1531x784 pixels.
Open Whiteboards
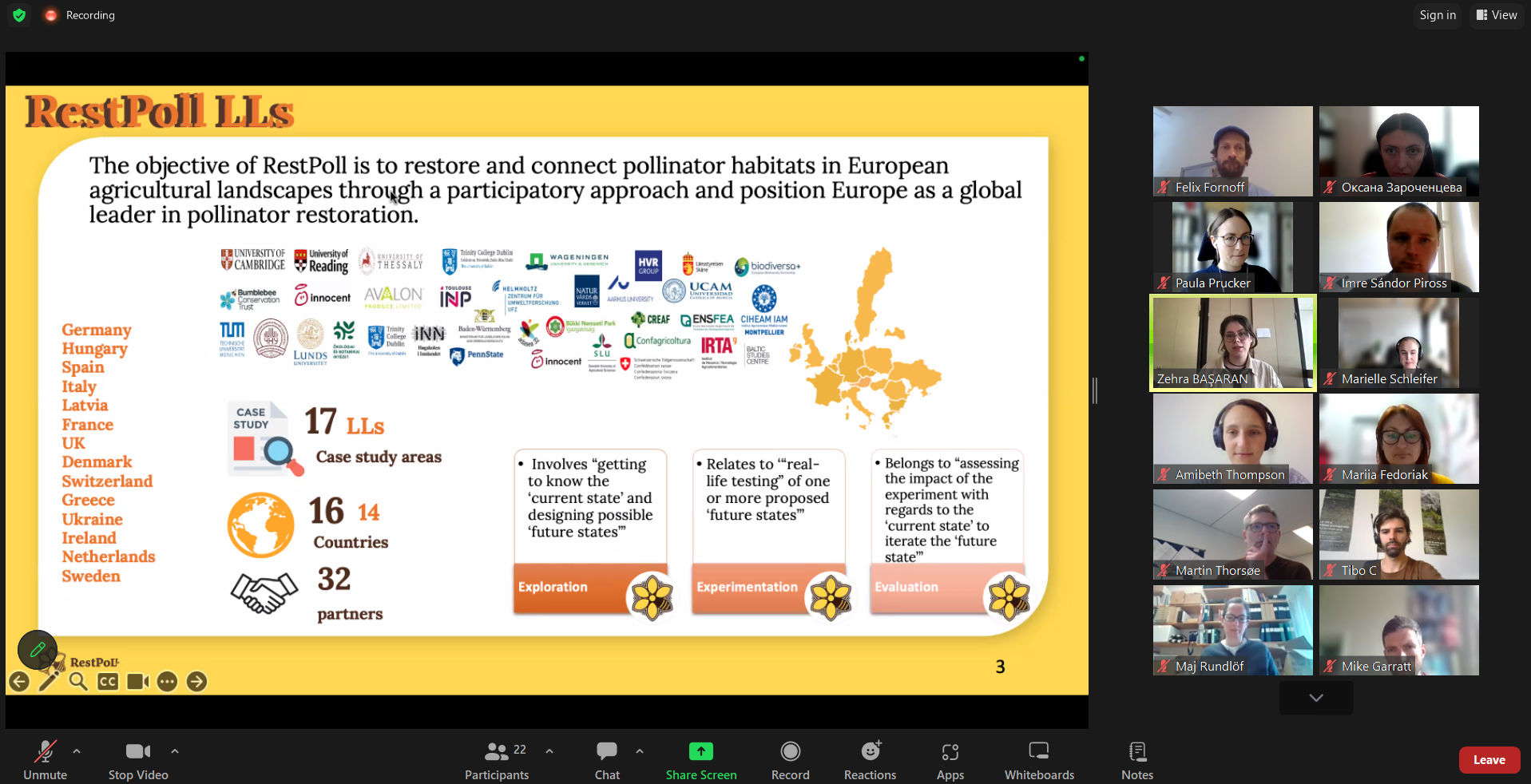1038,760
